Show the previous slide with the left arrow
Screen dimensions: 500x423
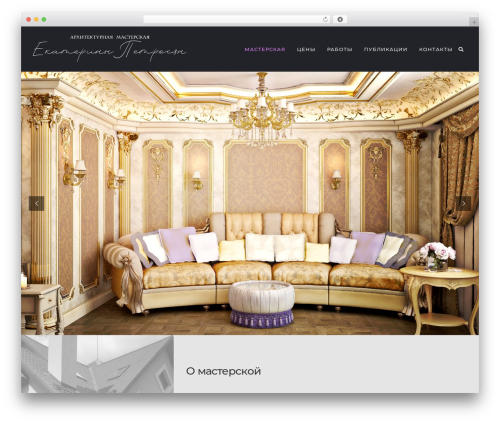pos(37,203)
